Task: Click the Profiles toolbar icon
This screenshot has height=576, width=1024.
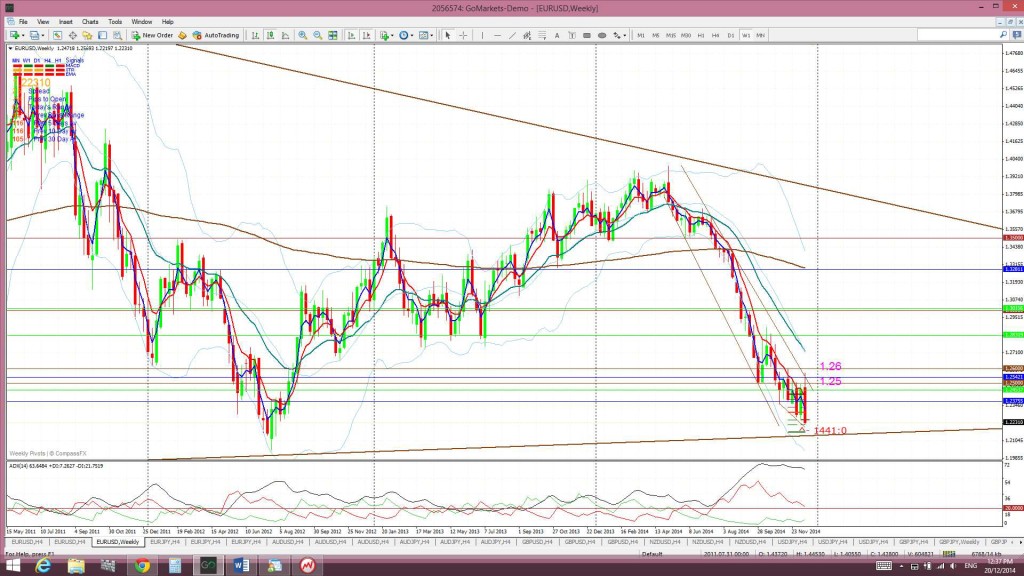Action: (35, 35)
